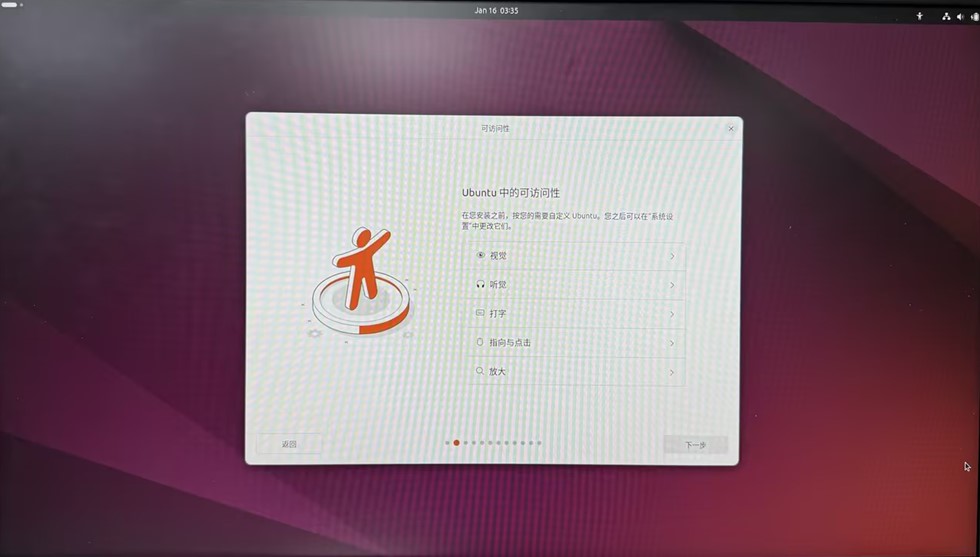980x557 pixels.
Task: Click the 放大 label text
Action: coord(498,371)
